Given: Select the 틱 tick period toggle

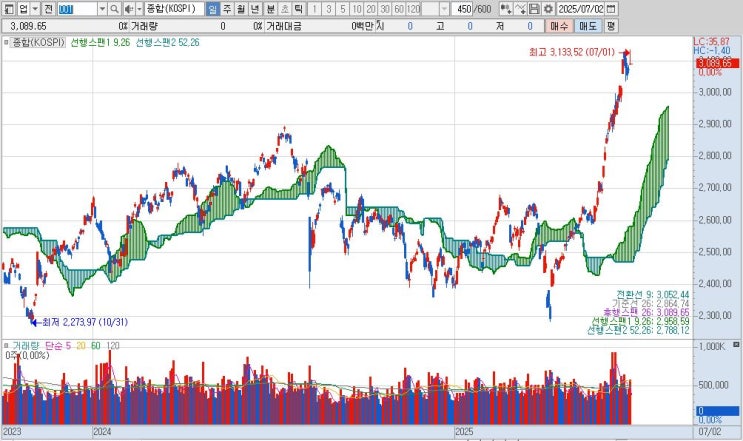Looking at the screenshot, I should (298, 9).
